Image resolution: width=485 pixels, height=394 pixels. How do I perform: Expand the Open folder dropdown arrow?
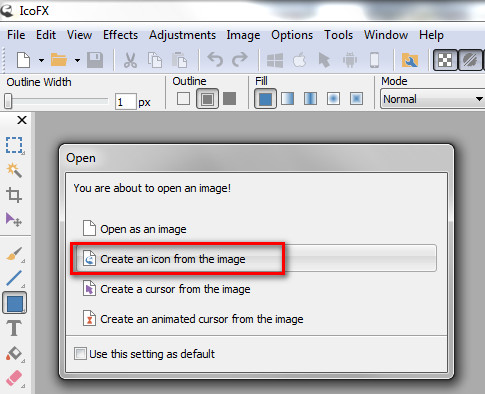(77, 61)
